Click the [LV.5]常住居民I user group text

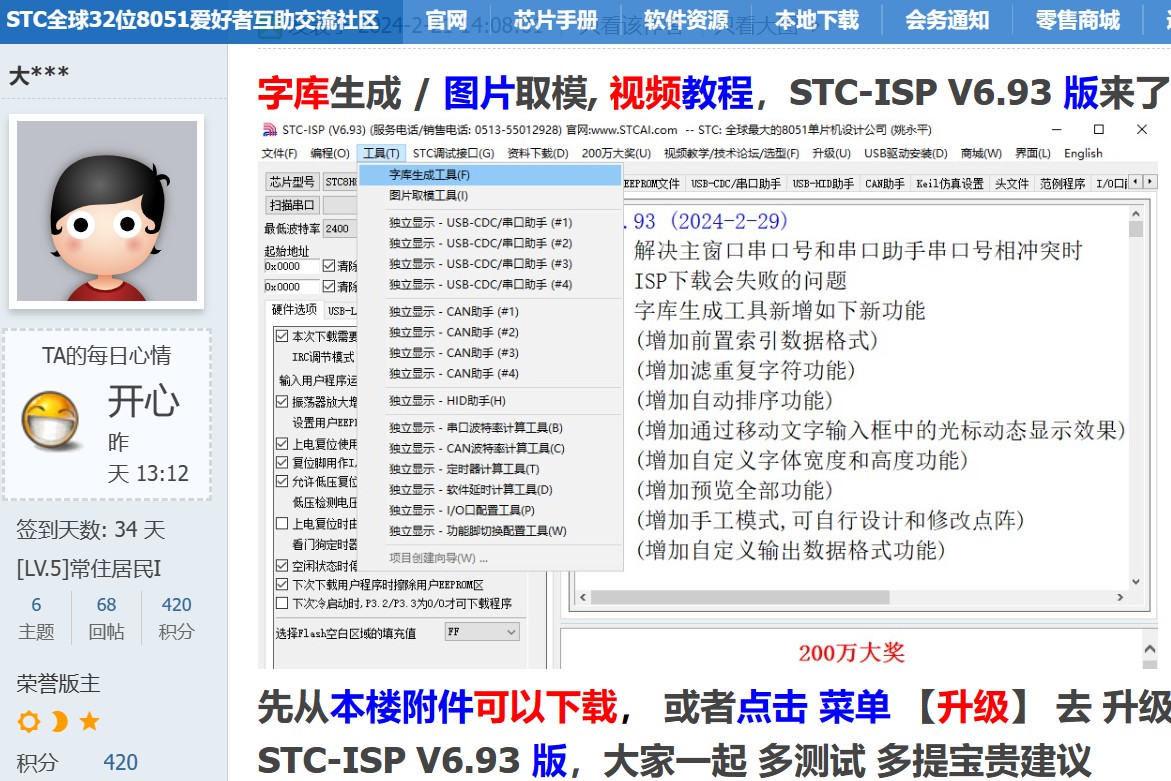[x=89, y=569]
